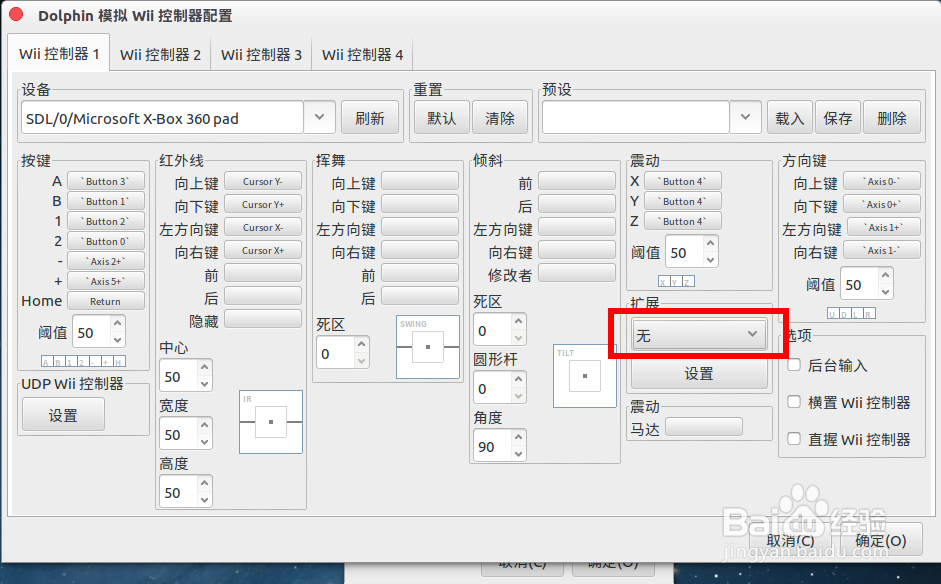
Task: Click the 红外线 Cursor X- mapping
Action: (263, 227)
